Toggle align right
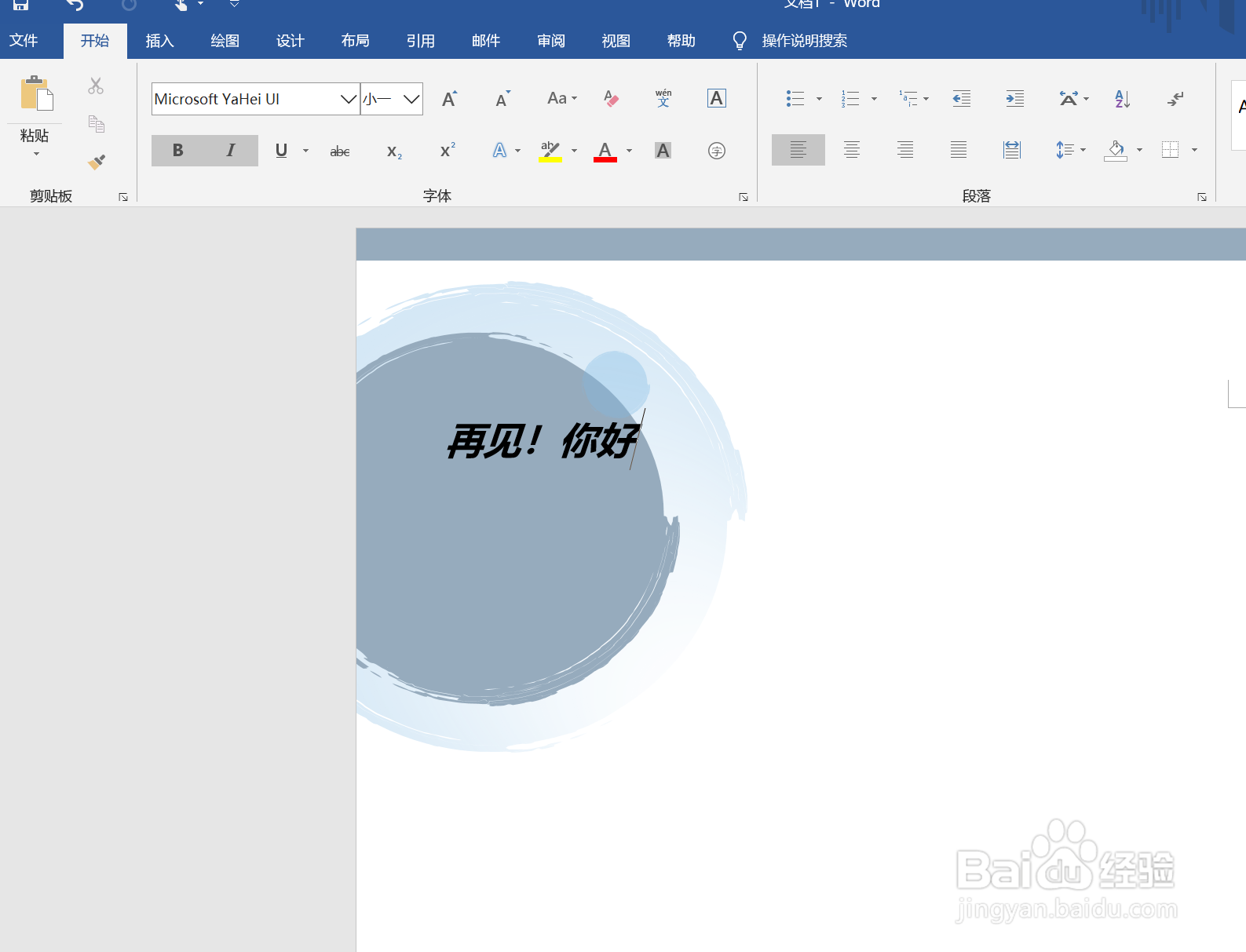The width and height of the screenshot is (1246, 952). (x=904, y=149)
